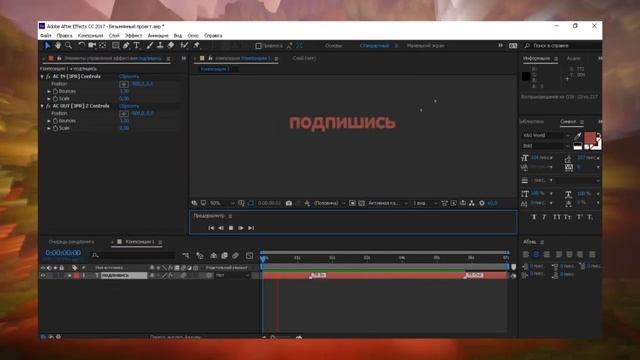Image resolution: width=640 pixels, height=360 pixels.
Task: Toggle Scale stopwatch under AC OUT Controls
Action: [55, 128]
